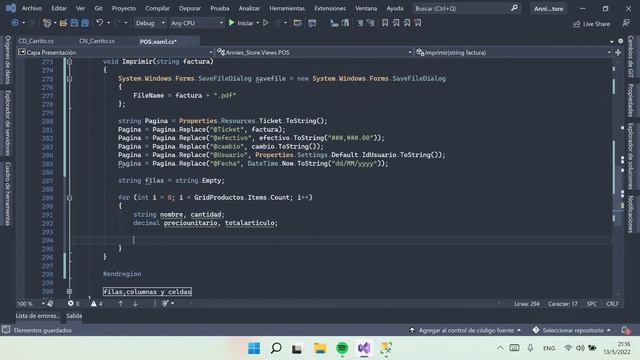
Task: Open the Imprimir(string factura) member dropdown
Action: point(513,52)
